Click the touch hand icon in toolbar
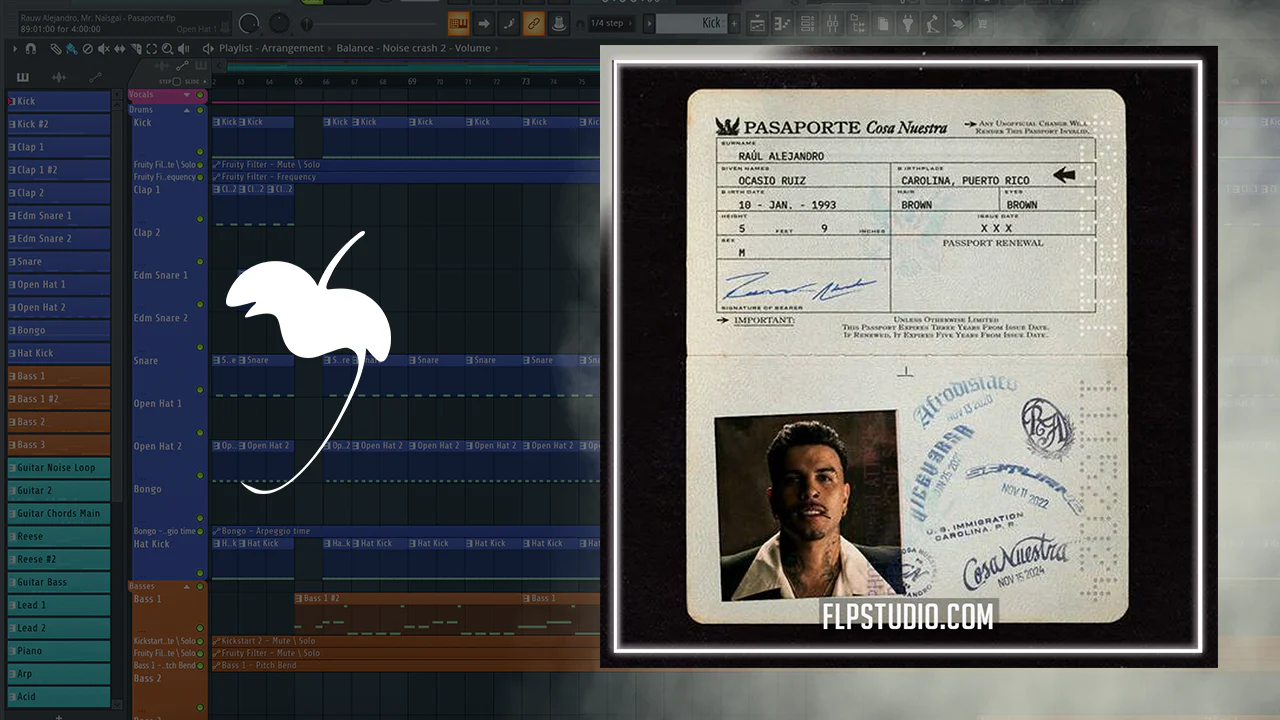This screenshot has width=1280, height=720. click(958, 23)
